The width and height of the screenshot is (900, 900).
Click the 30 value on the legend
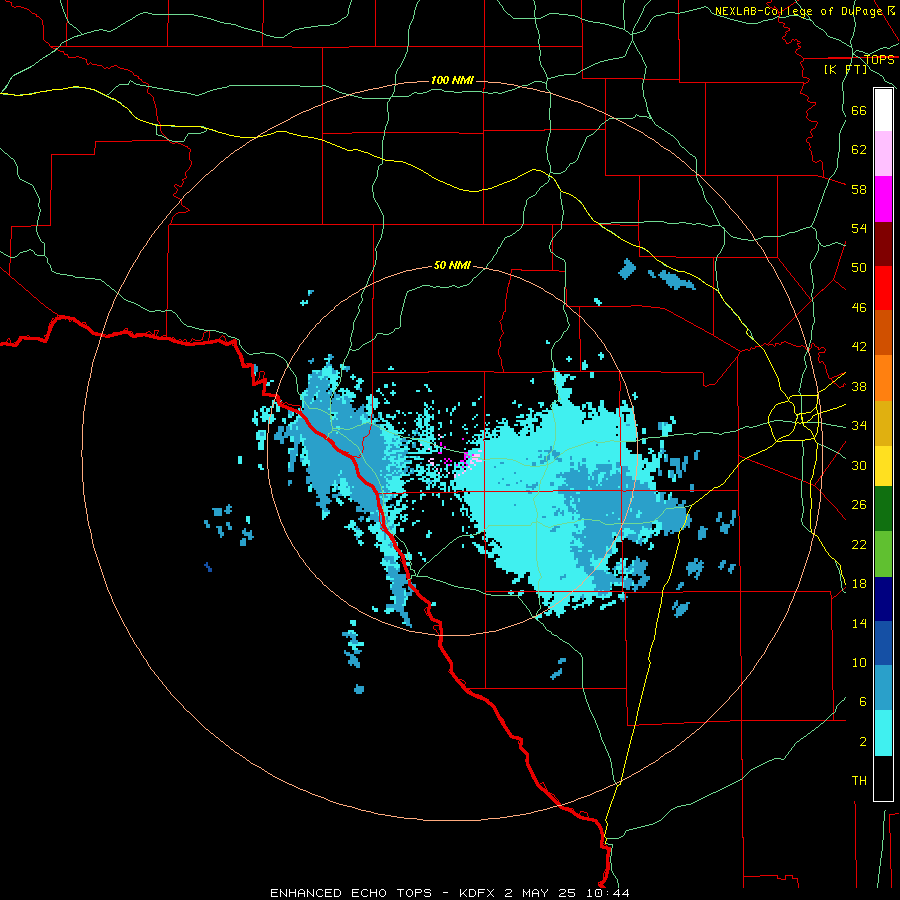coord(859,465)
